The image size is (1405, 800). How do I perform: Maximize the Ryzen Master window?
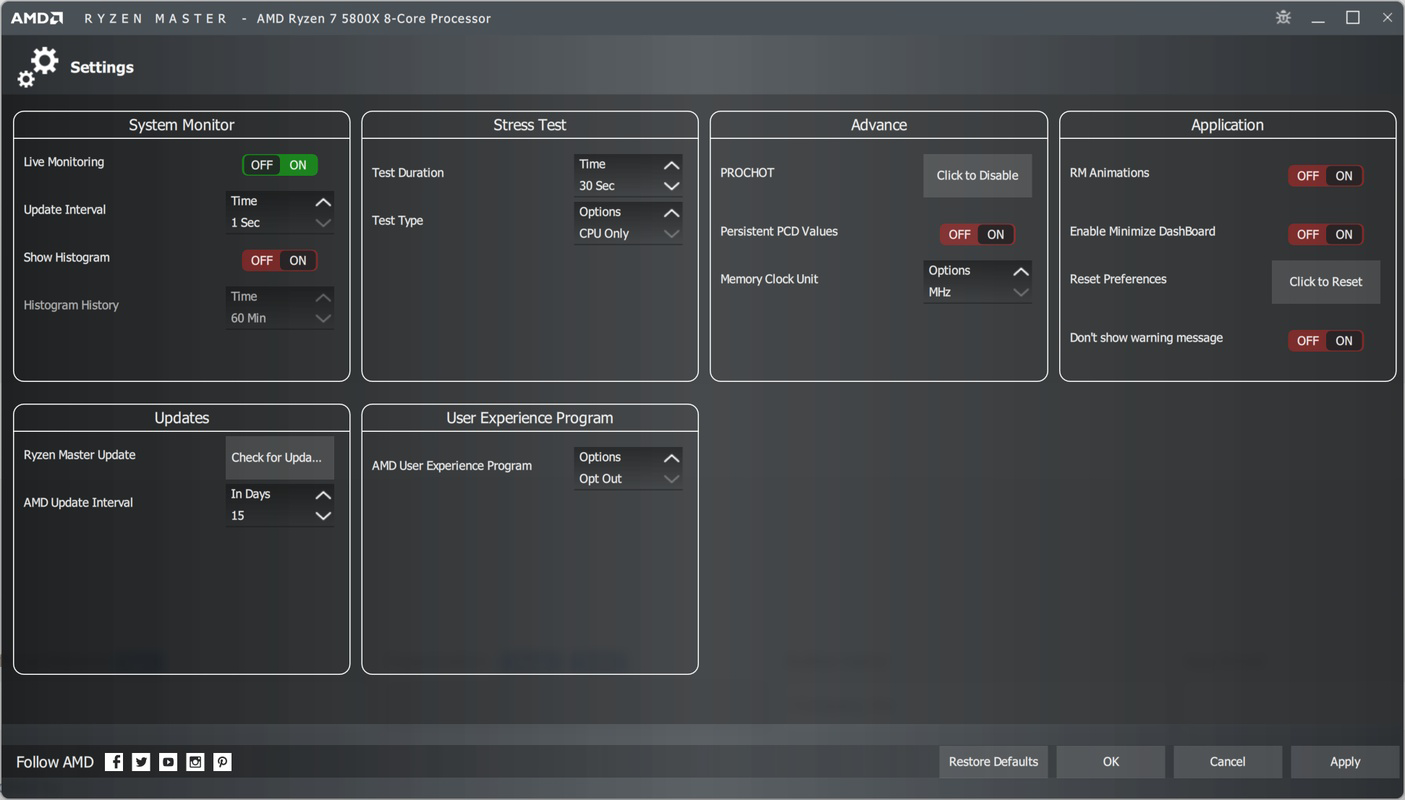coord(1353,17)
